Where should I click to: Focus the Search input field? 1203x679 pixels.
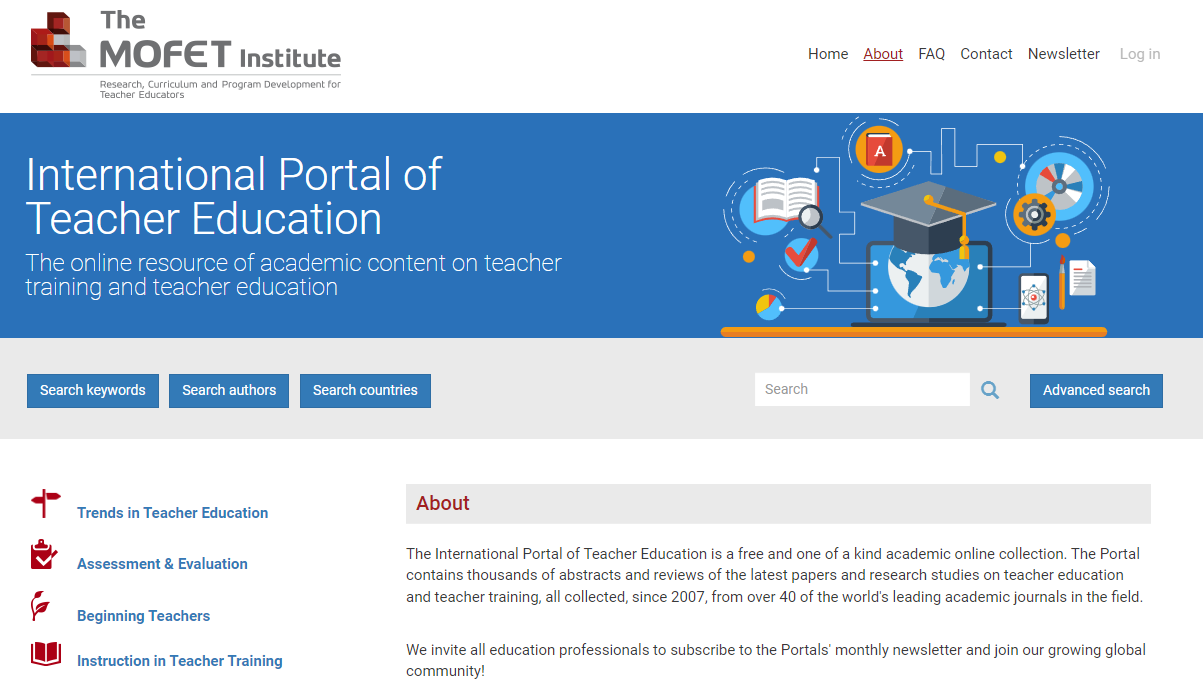point(862,389)
